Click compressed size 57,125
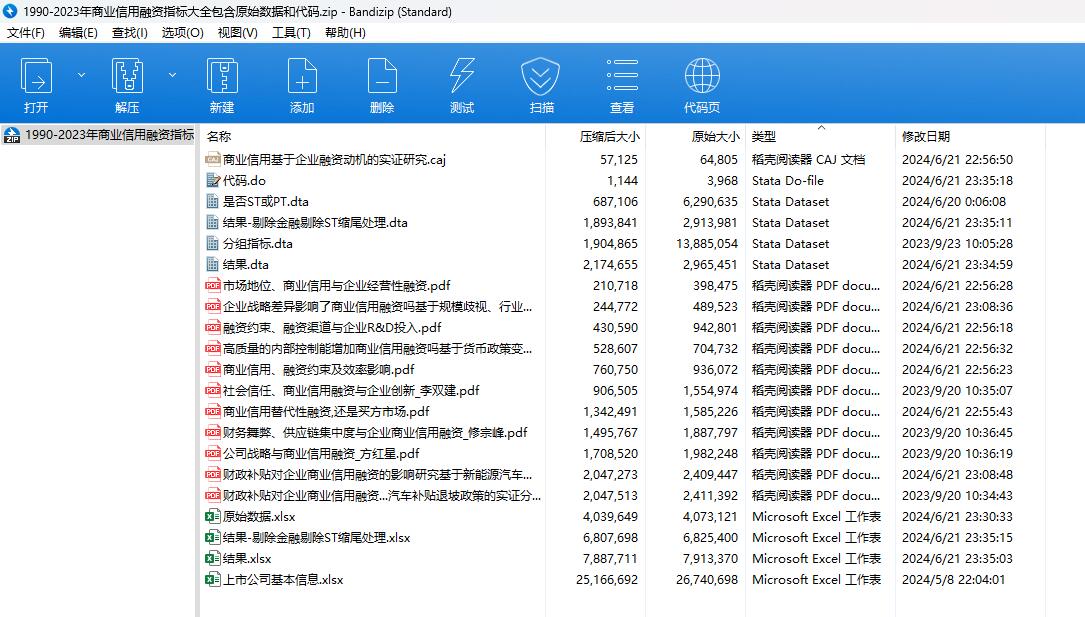This screenshot has height=617, width=1085. pyautogui.click(x=619, y=160)
